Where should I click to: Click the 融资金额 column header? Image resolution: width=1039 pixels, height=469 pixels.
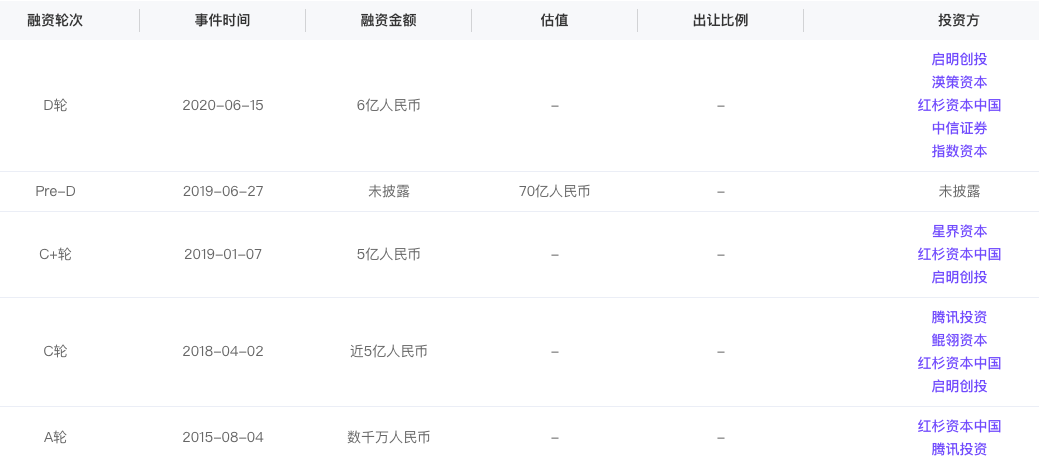(388, 21)
